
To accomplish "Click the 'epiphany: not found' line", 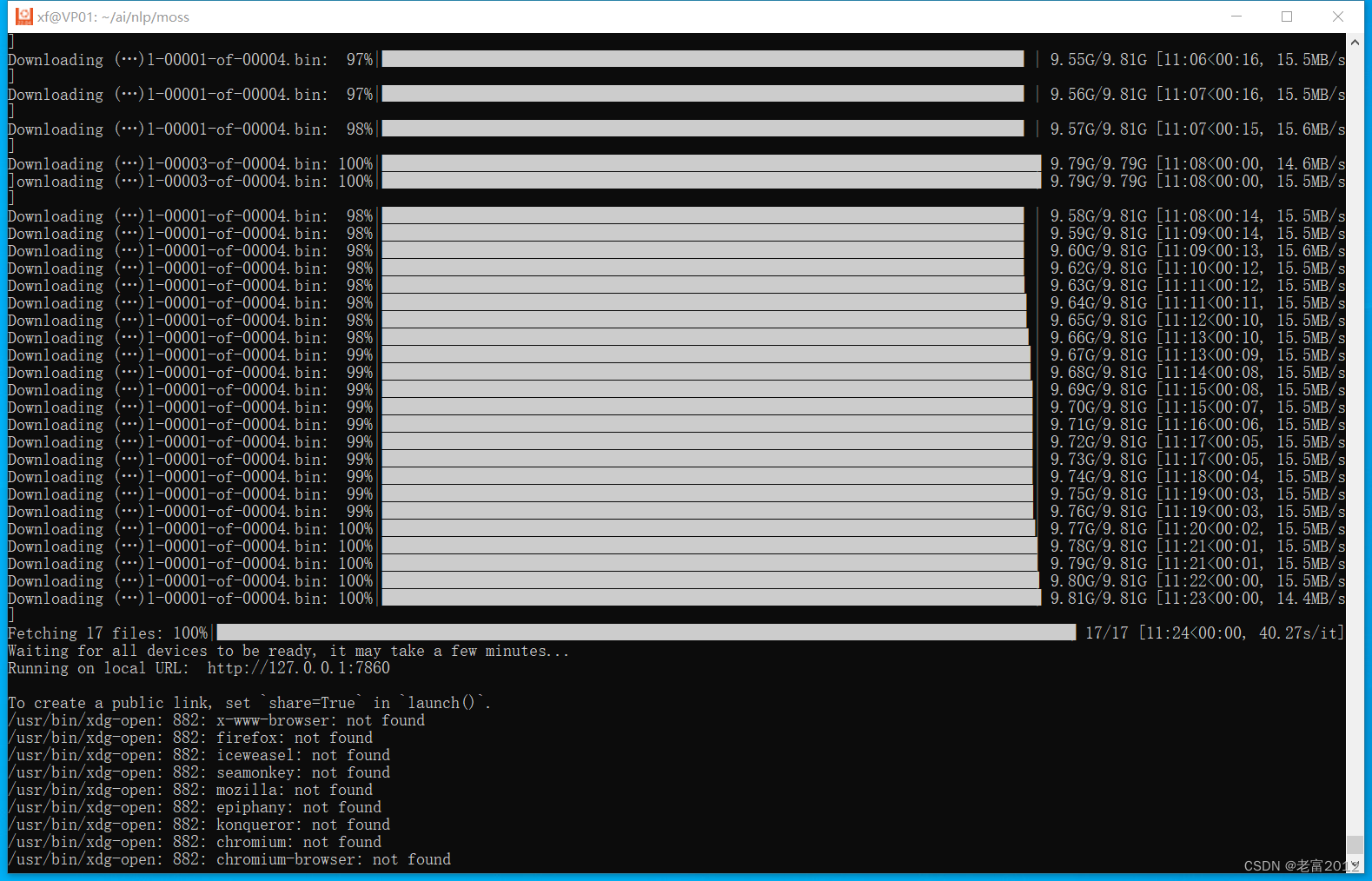I will 195,807.
